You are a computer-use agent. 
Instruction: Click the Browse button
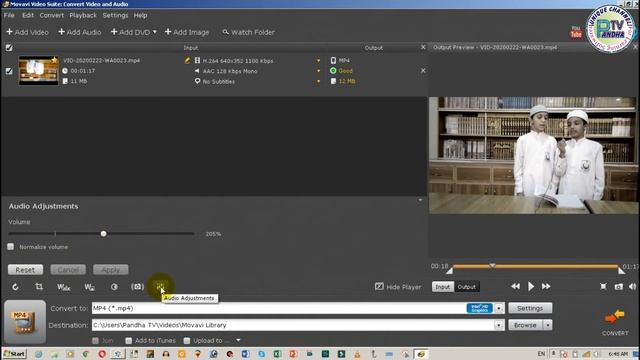[525, 325]
